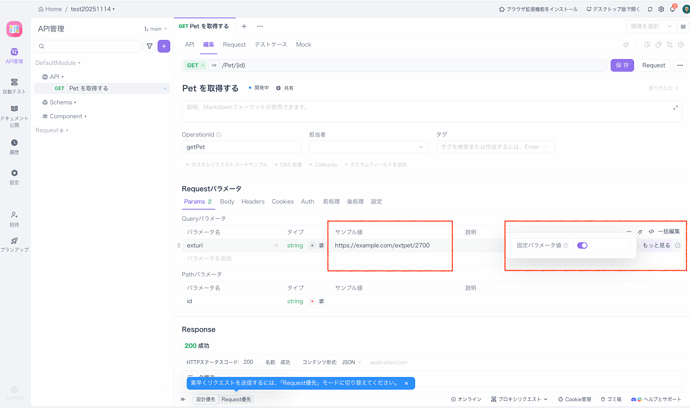Select the Headers tab in Requestパラメータ
Screen dimensions: 690x408
click(x=253, y=202)
